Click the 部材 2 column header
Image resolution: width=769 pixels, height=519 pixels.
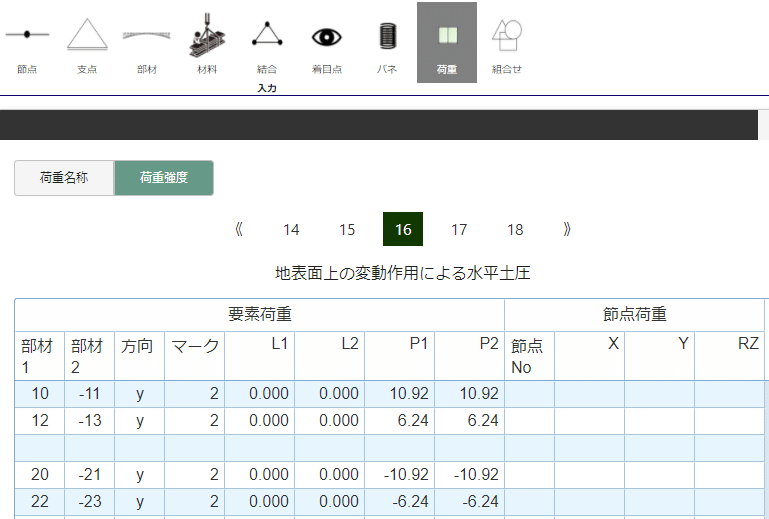pos(90,356)
